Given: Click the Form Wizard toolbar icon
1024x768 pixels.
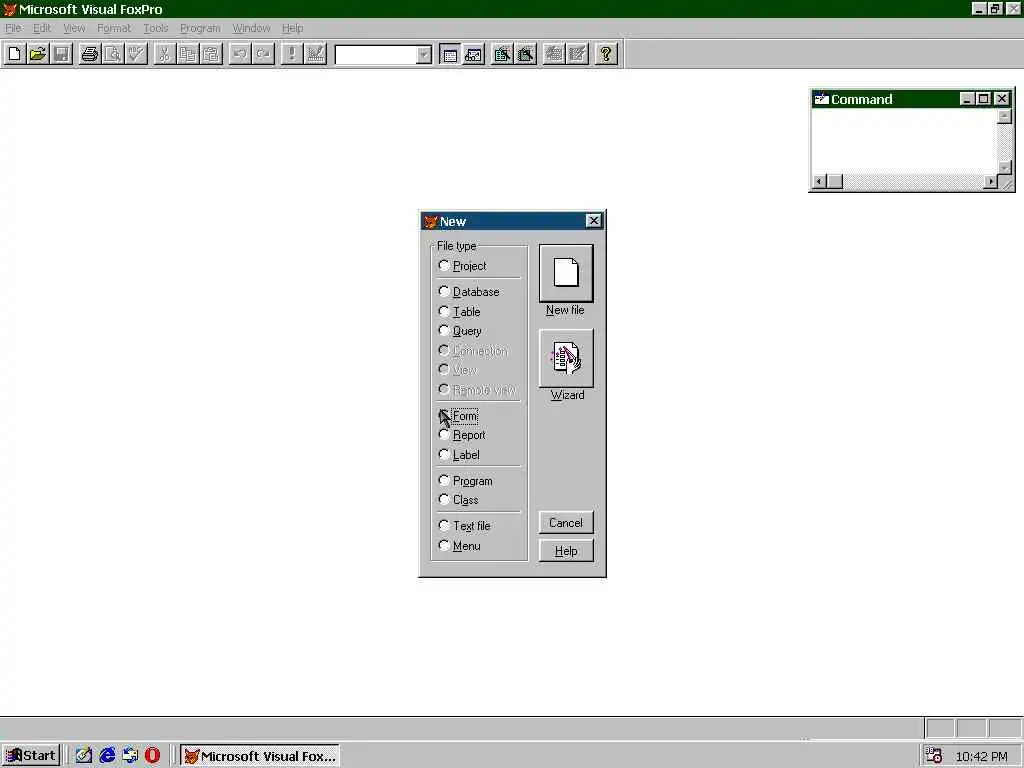Looking at the screenshot, I should [502, 54].
